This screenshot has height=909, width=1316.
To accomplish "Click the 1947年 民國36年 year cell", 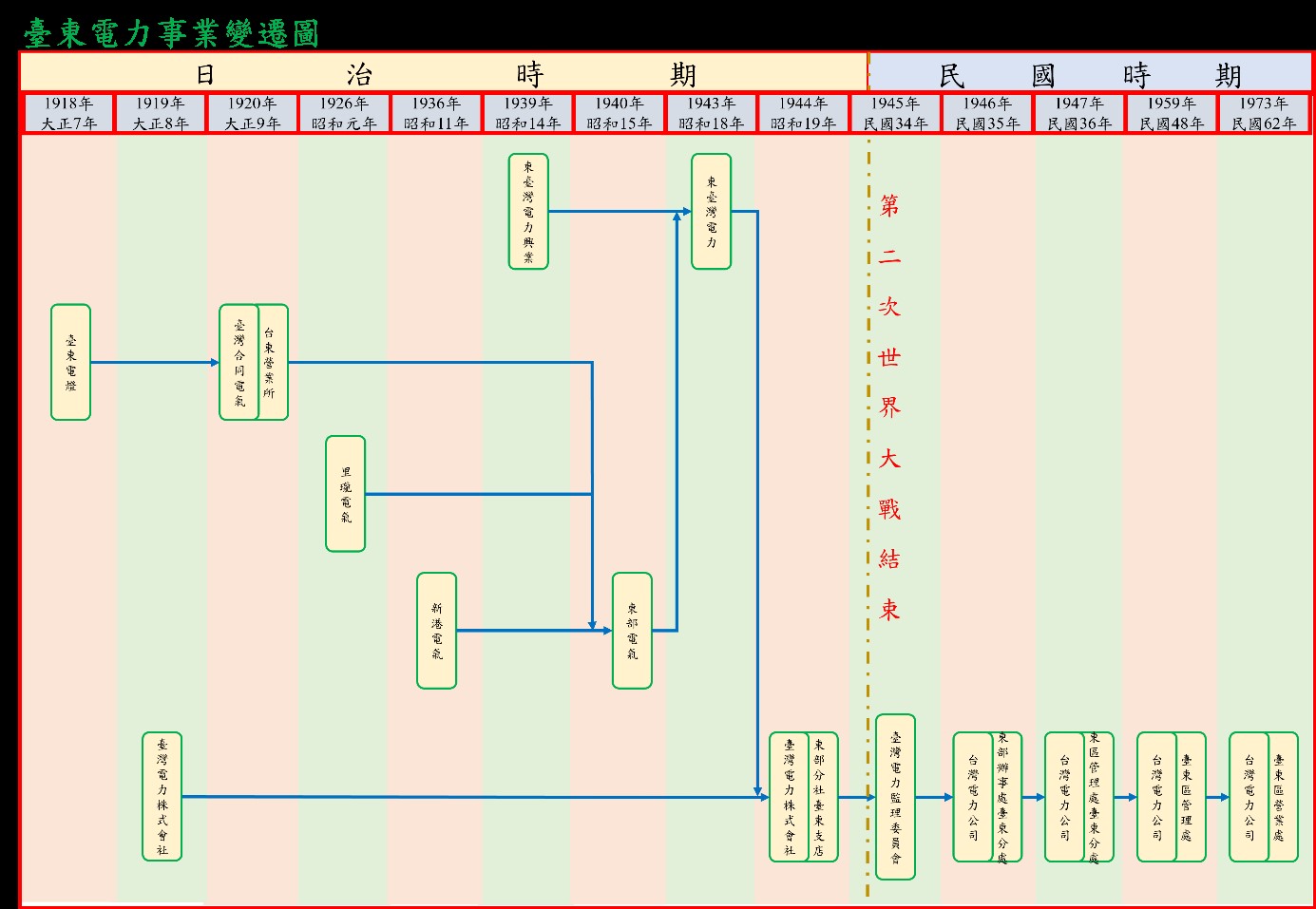I will pyautogui.click(x=1079, y=113).
